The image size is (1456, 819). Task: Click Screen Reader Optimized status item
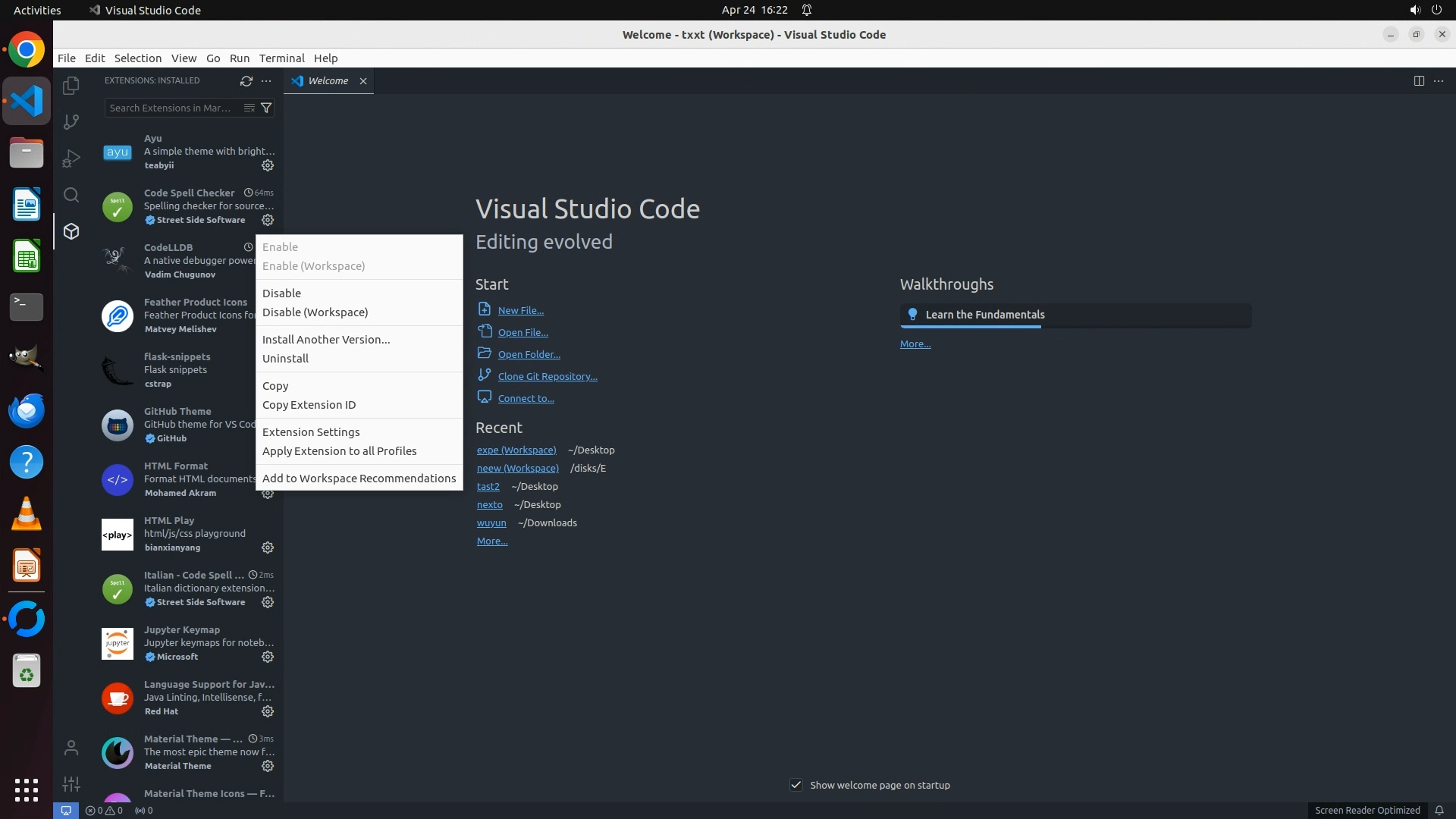tap(1367, 810)
